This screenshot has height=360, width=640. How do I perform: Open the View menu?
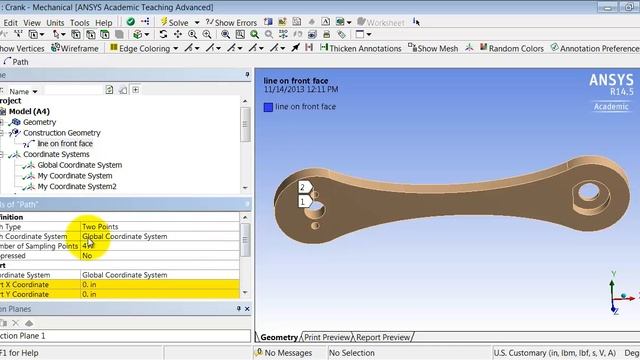pos(32,23)
